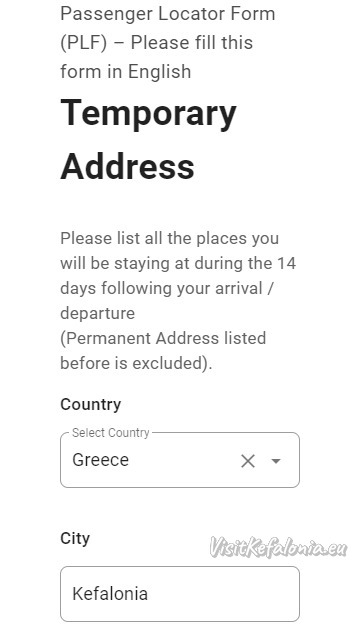Click the 'will be staying at during the 14' line

click(178, 263)
